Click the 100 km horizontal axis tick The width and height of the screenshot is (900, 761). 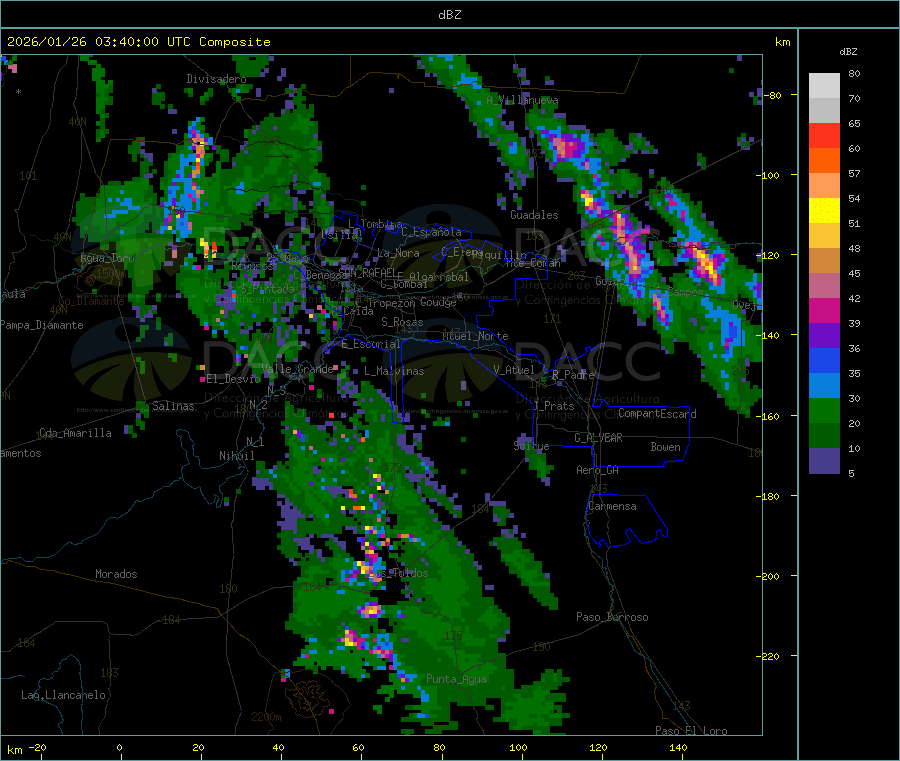click(518, 748)
